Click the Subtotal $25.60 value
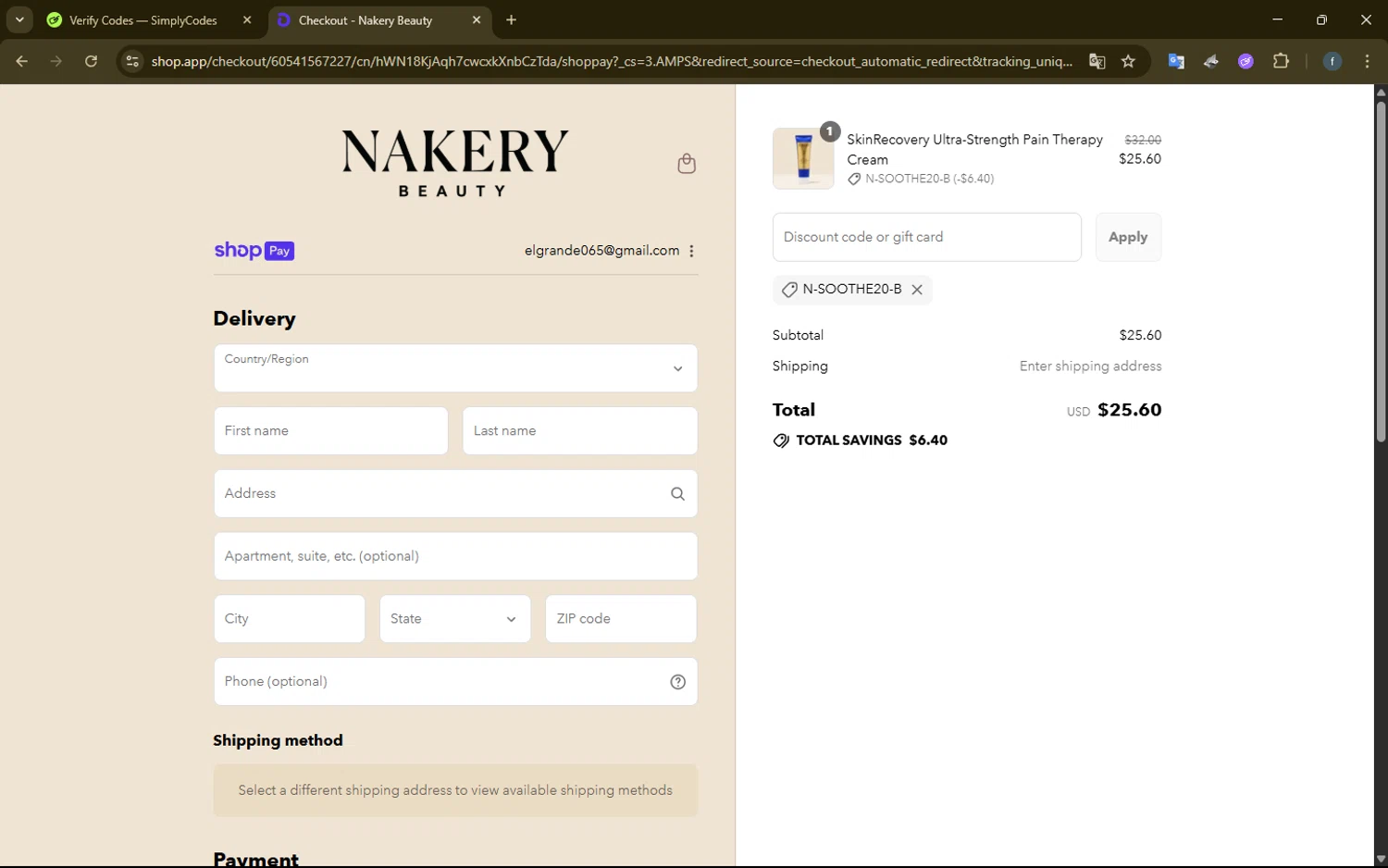Image resolution: width=1388 pixels, height=868 pixels. (x=1140, y=335)
